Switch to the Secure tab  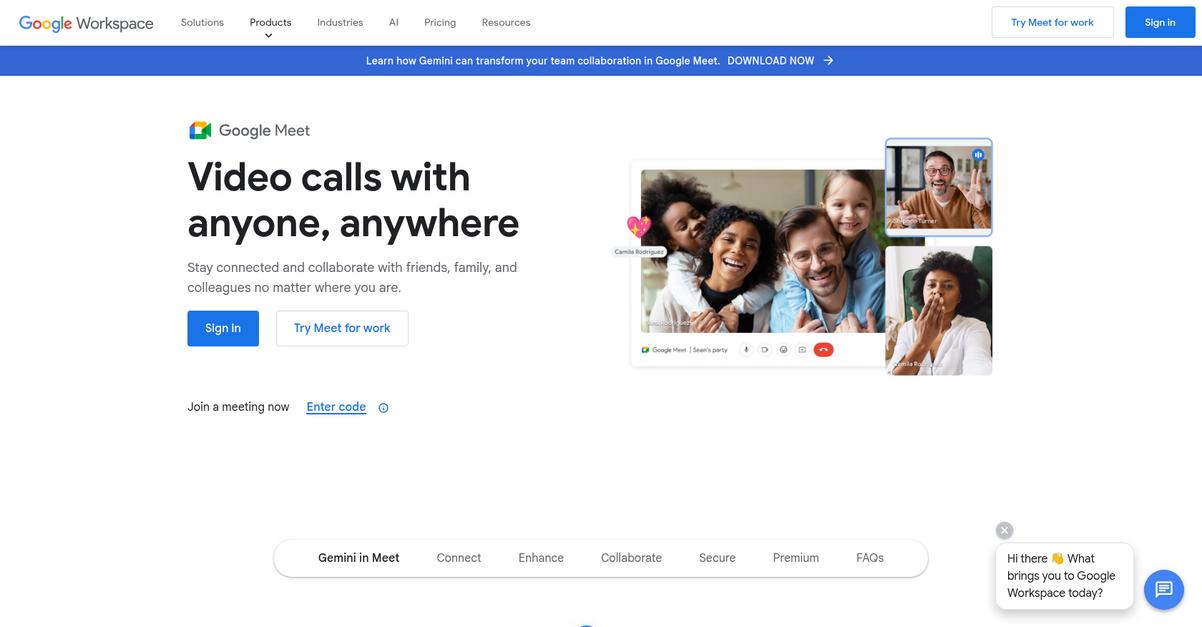[x=717, y=558]
